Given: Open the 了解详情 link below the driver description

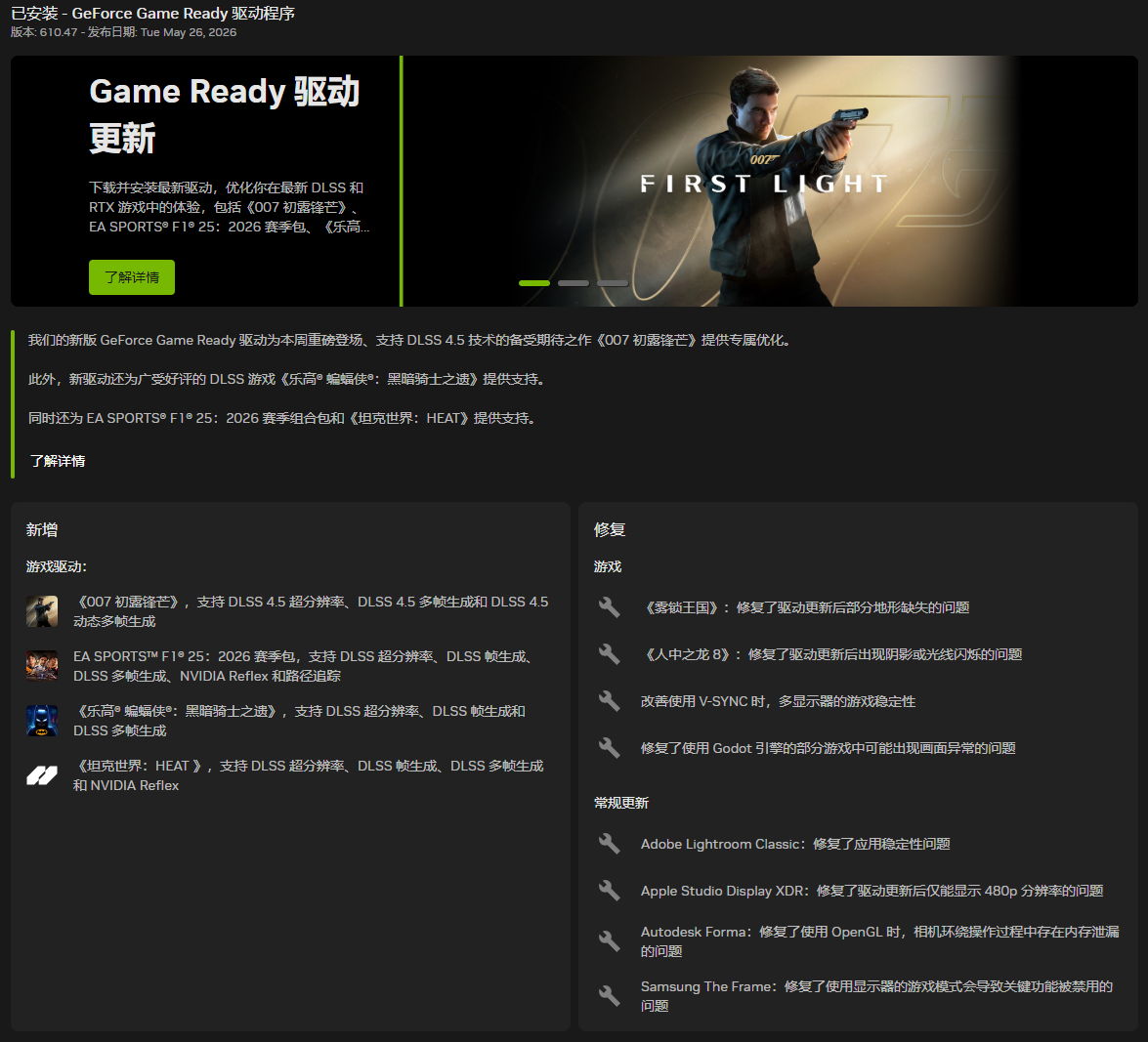Looking at the screenshot, I should coord(57,461).
